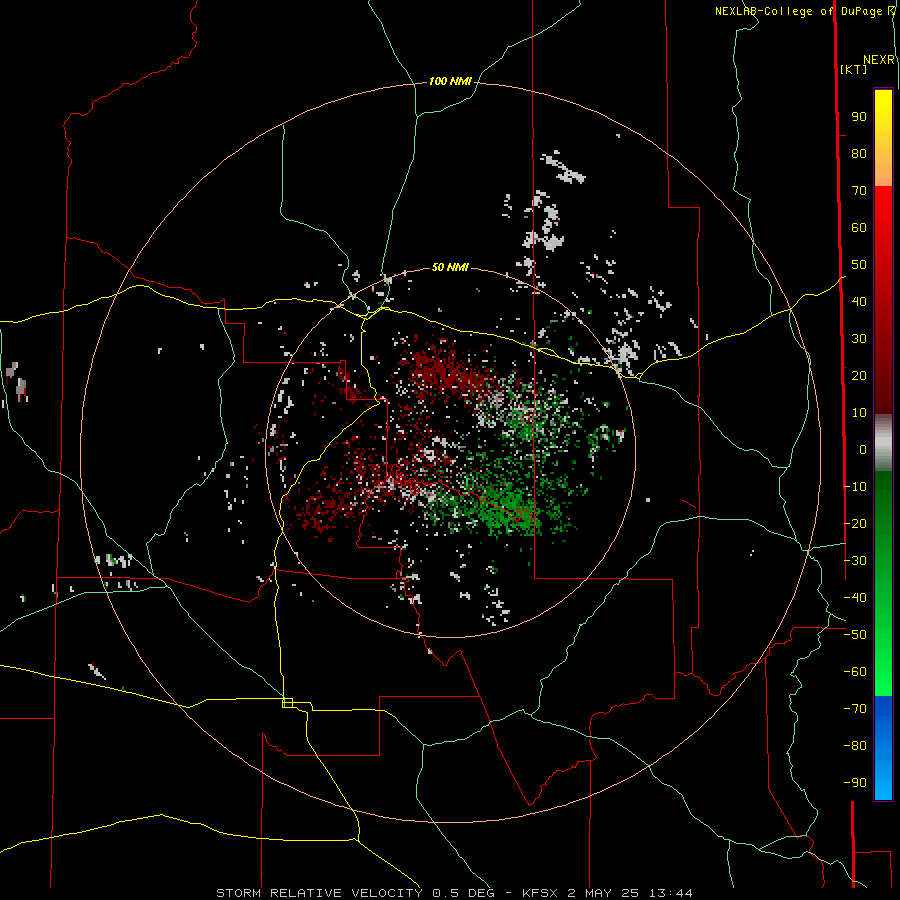
Task: Click the 20 value on the velocity scale
Action: click(x=859, y=376)
